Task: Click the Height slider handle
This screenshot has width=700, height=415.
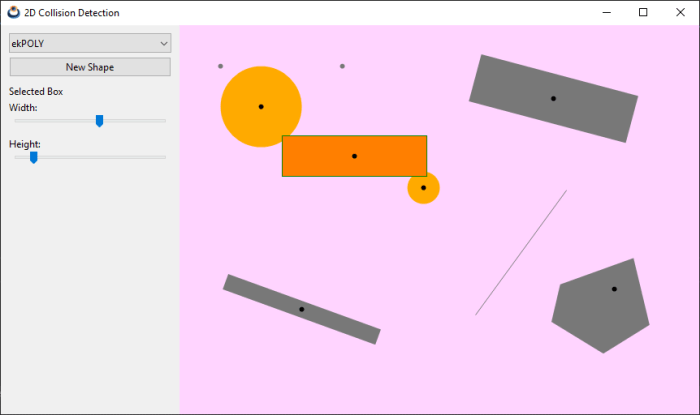Action: pos(33,157)
